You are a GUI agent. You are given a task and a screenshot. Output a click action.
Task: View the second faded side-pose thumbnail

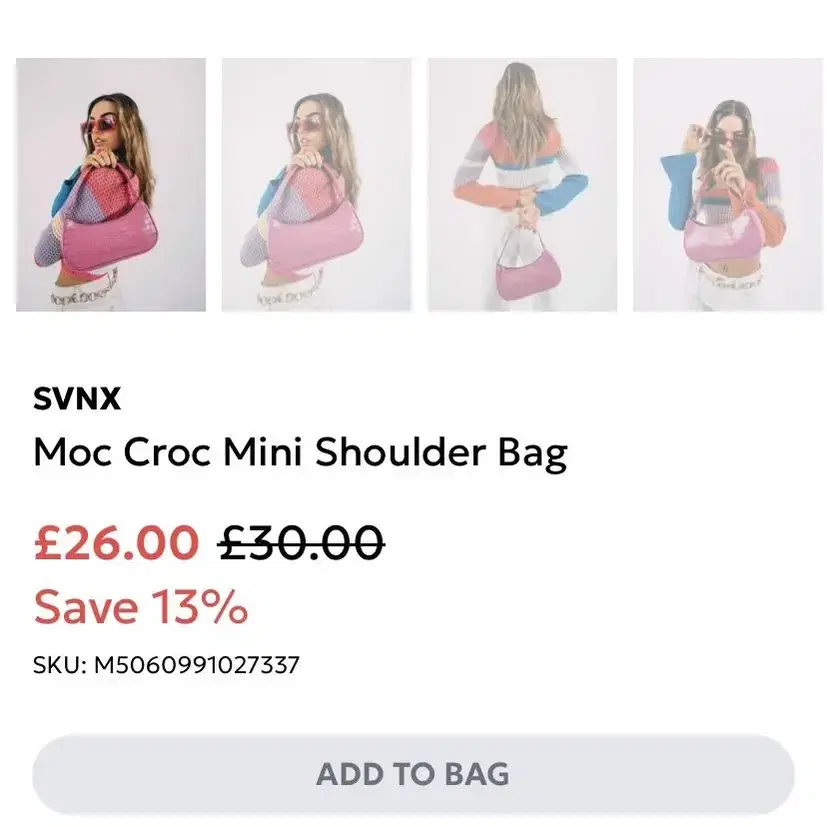tap(316, 185)
